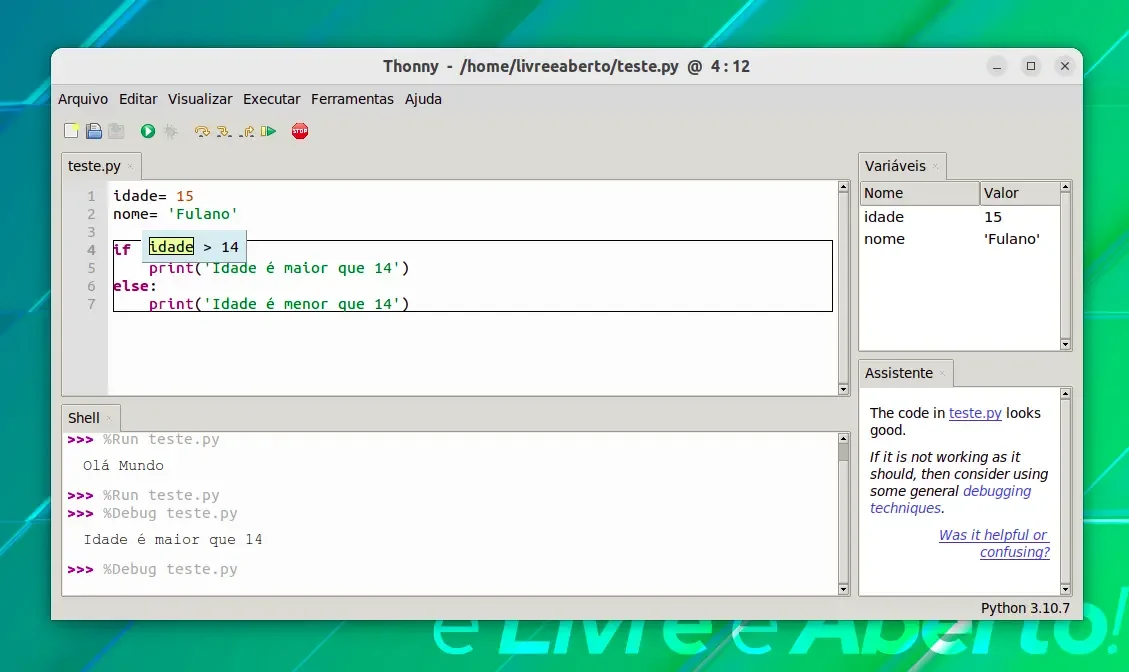Follow the teste.py link in Assistente
Viewport: 1129px width, 672px height.
[975, 413]
